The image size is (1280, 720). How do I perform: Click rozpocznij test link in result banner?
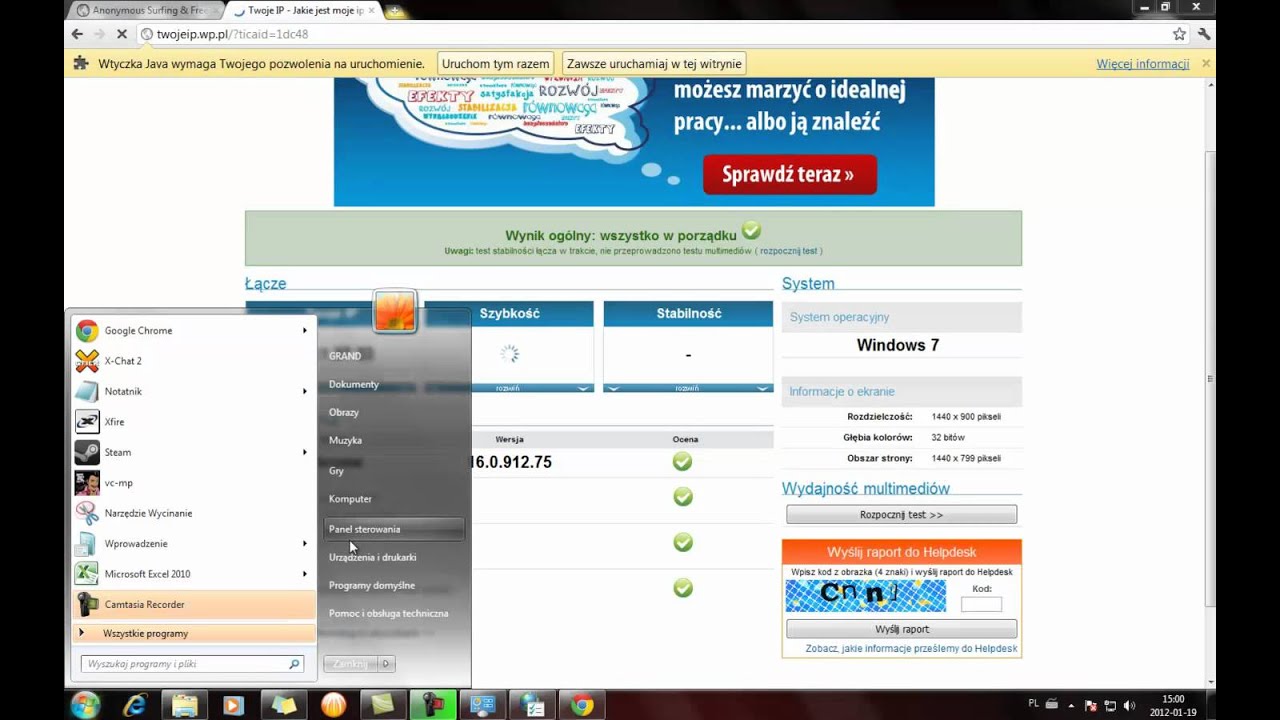[789, 251]
